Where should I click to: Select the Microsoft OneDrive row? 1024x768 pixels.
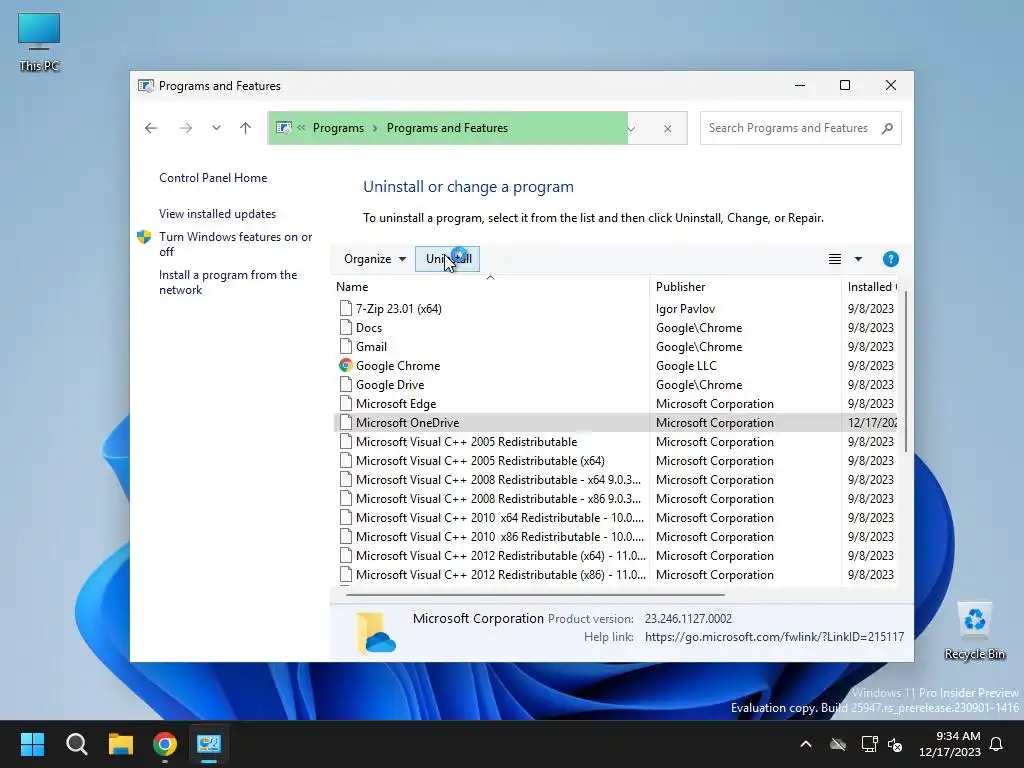(615, 423)
